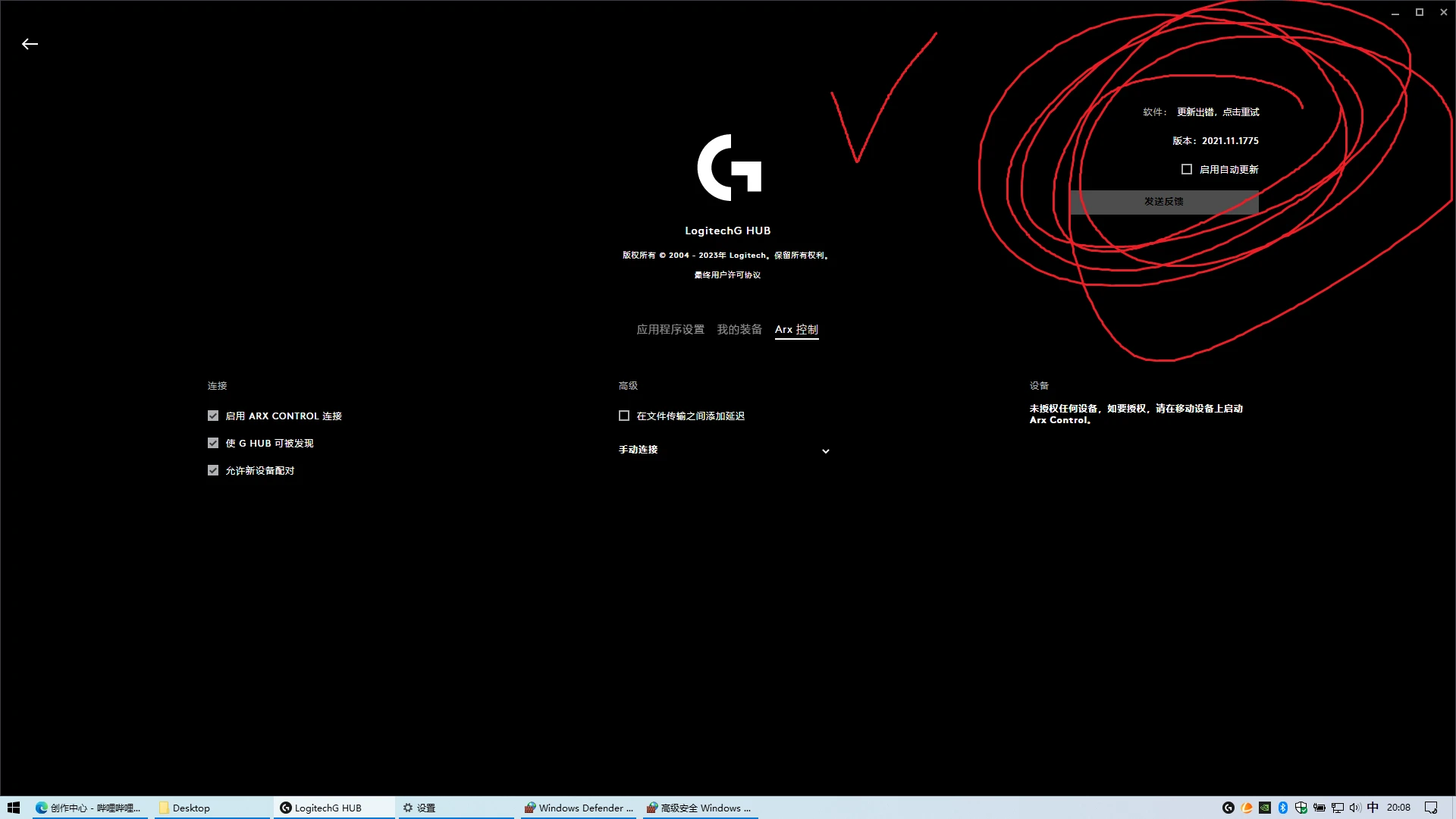Click 更新出错，点击重试 to retry update
Viewport: 1456px width, 819px height.
[1218, 112]
